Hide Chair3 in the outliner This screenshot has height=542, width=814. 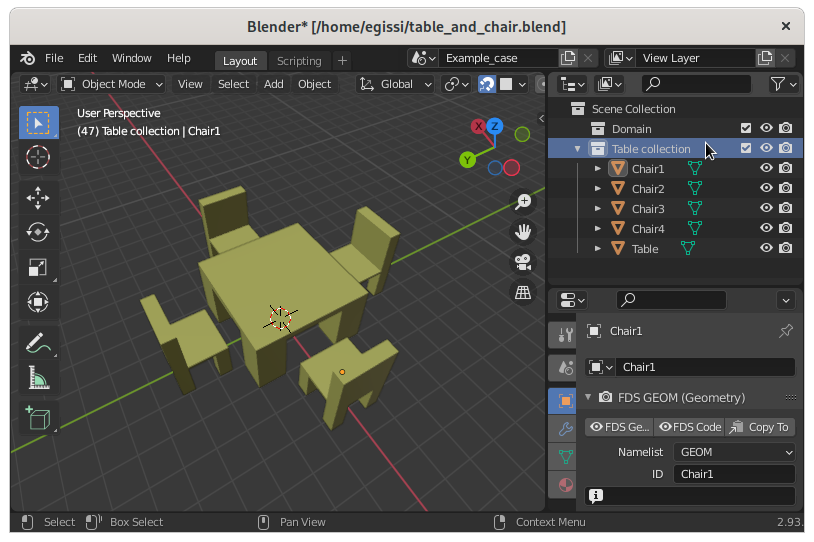coord(766,208)
